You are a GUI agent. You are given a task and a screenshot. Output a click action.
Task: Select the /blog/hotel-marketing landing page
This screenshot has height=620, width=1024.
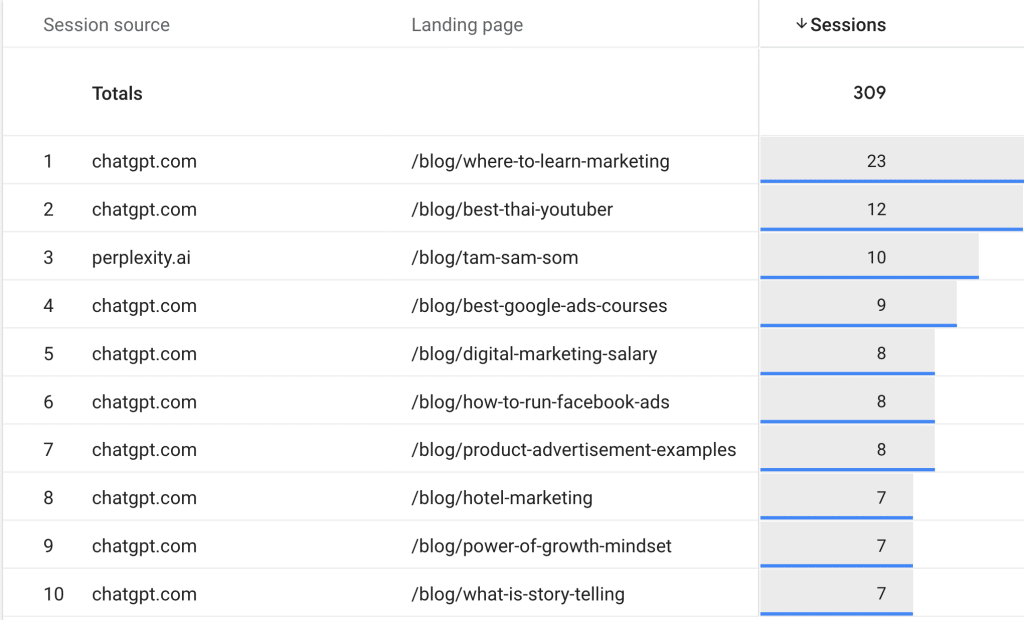[502, 498]
